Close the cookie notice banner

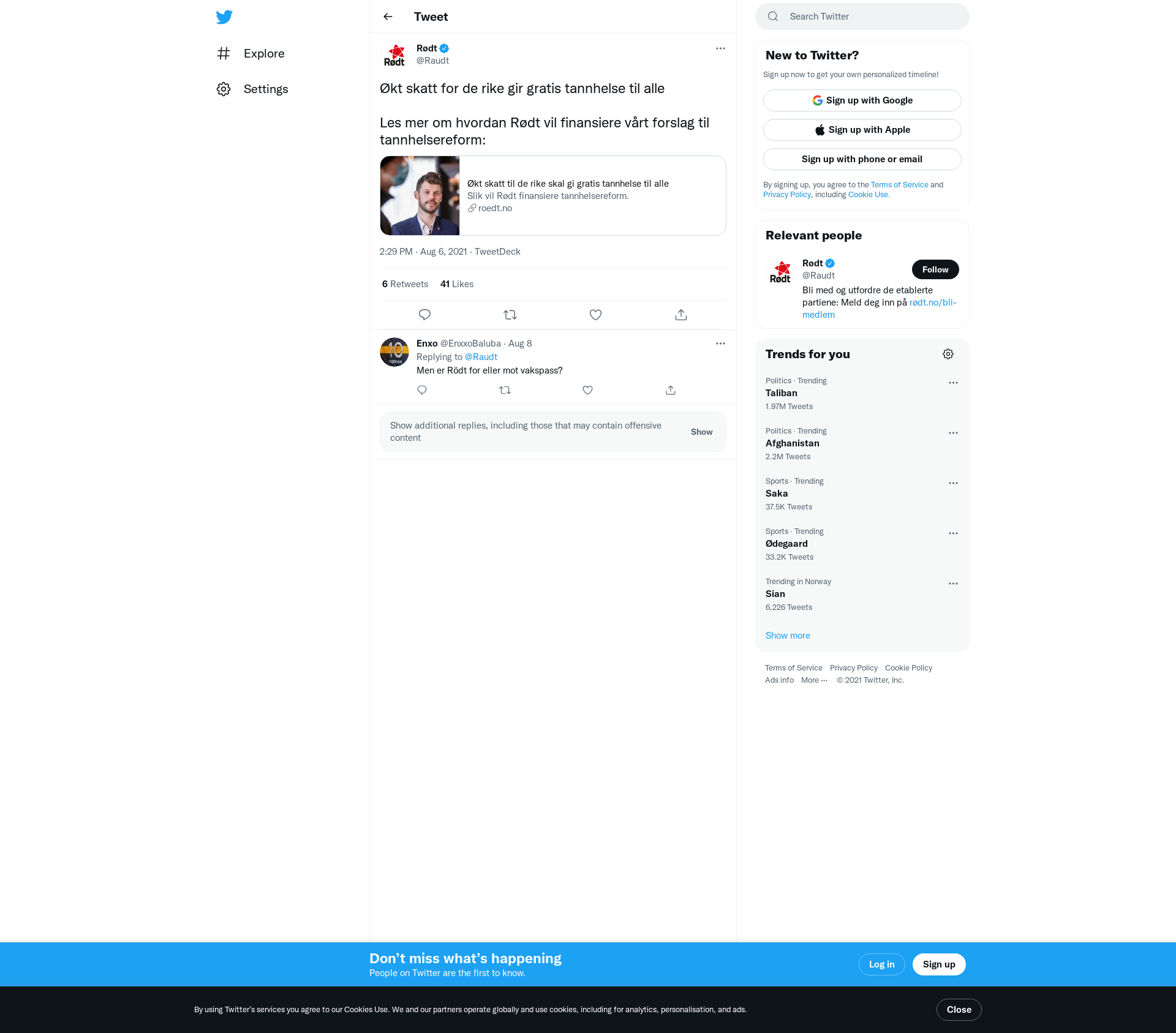[x=959, y=1010]
